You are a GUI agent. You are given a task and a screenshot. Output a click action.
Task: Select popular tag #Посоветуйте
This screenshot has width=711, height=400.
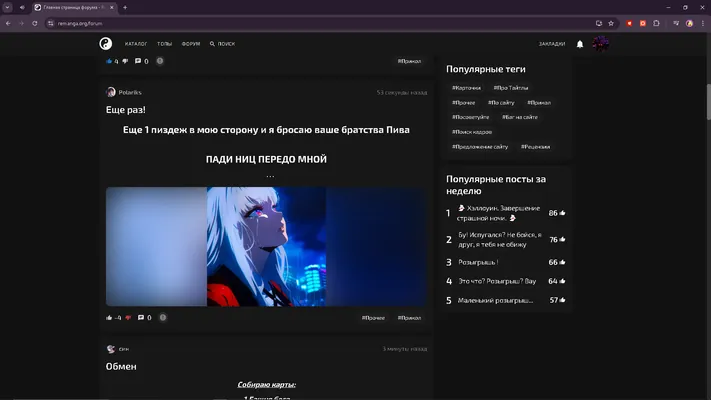[x=470, y=117]
